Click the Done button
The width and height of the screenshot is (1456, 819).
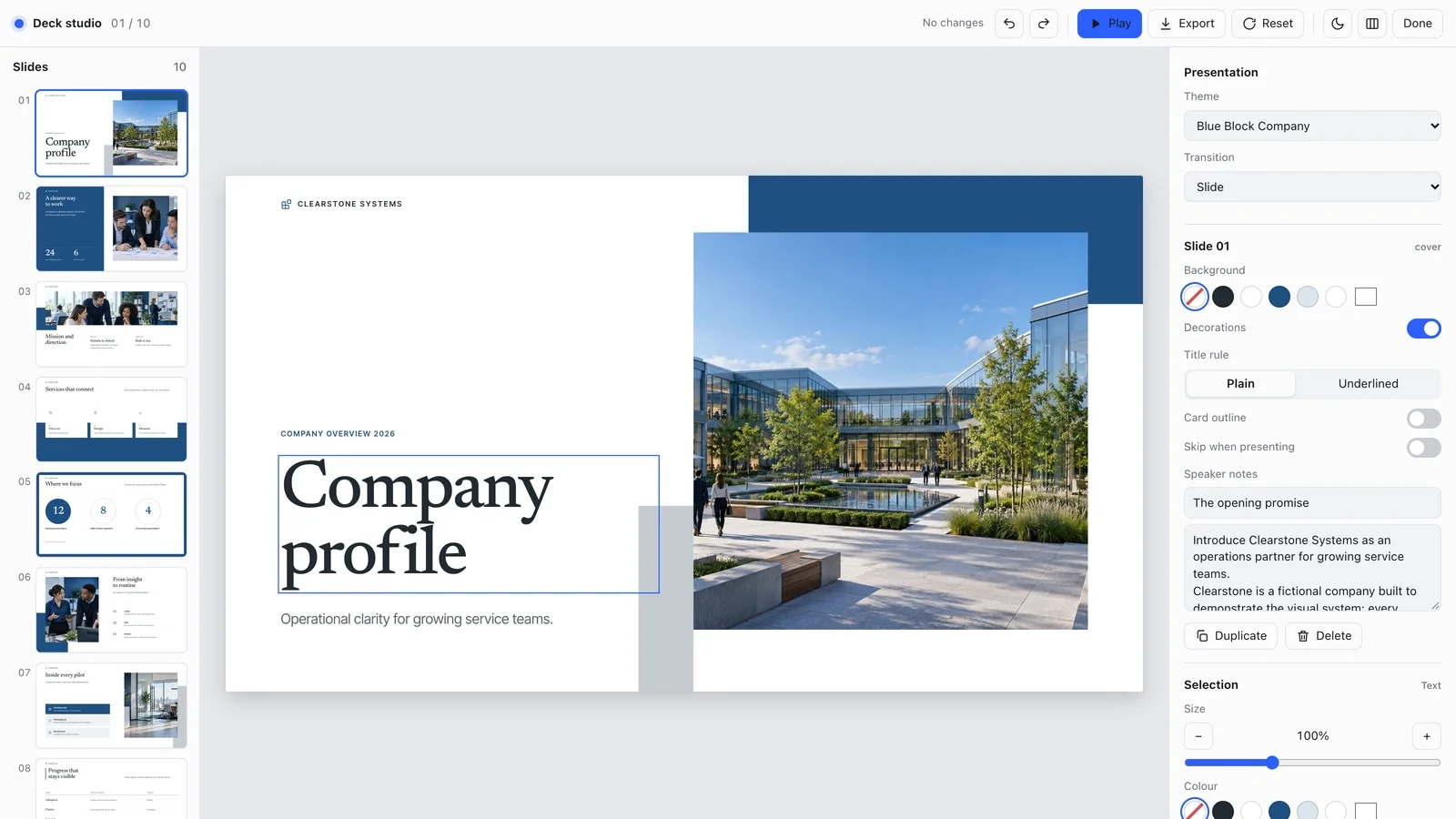click(1417, 24)
